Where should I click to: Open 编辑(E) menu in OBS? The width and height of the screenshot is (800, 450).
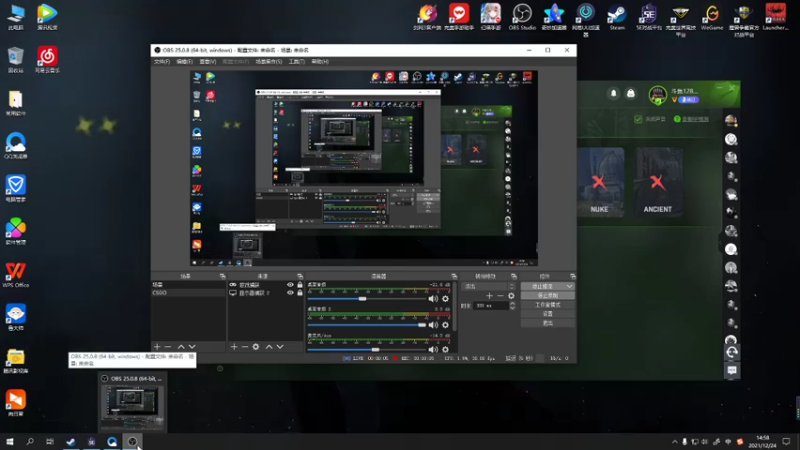(x=184, y=61)
